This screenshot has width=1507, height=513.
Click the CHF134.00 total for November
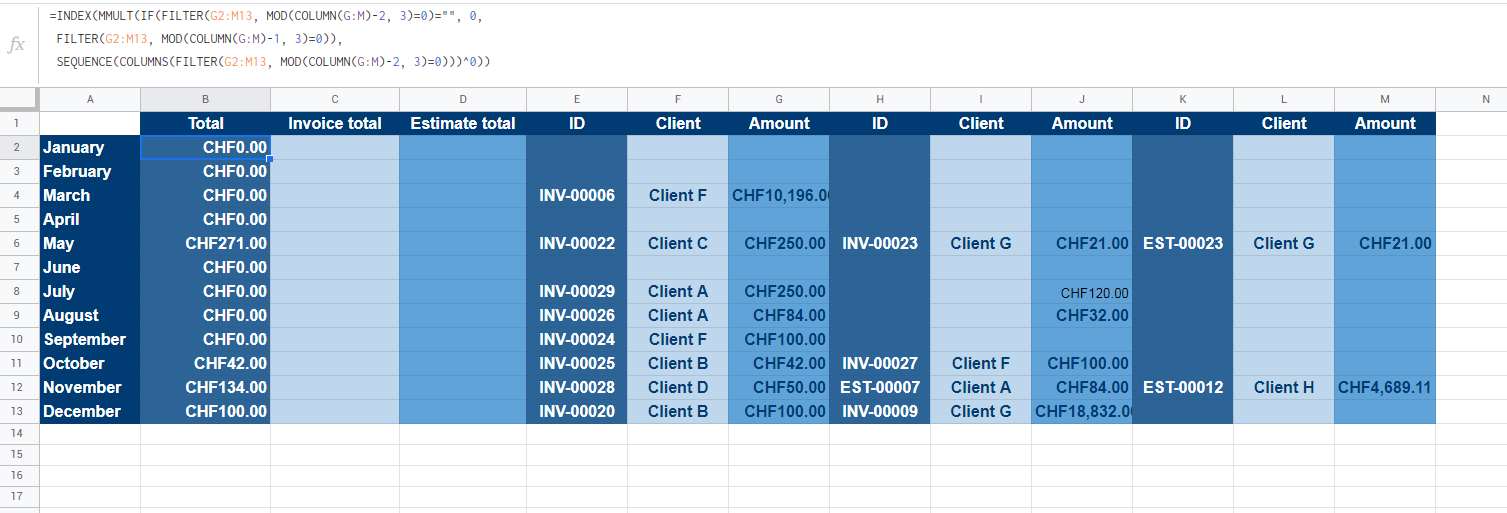[205, 387]
